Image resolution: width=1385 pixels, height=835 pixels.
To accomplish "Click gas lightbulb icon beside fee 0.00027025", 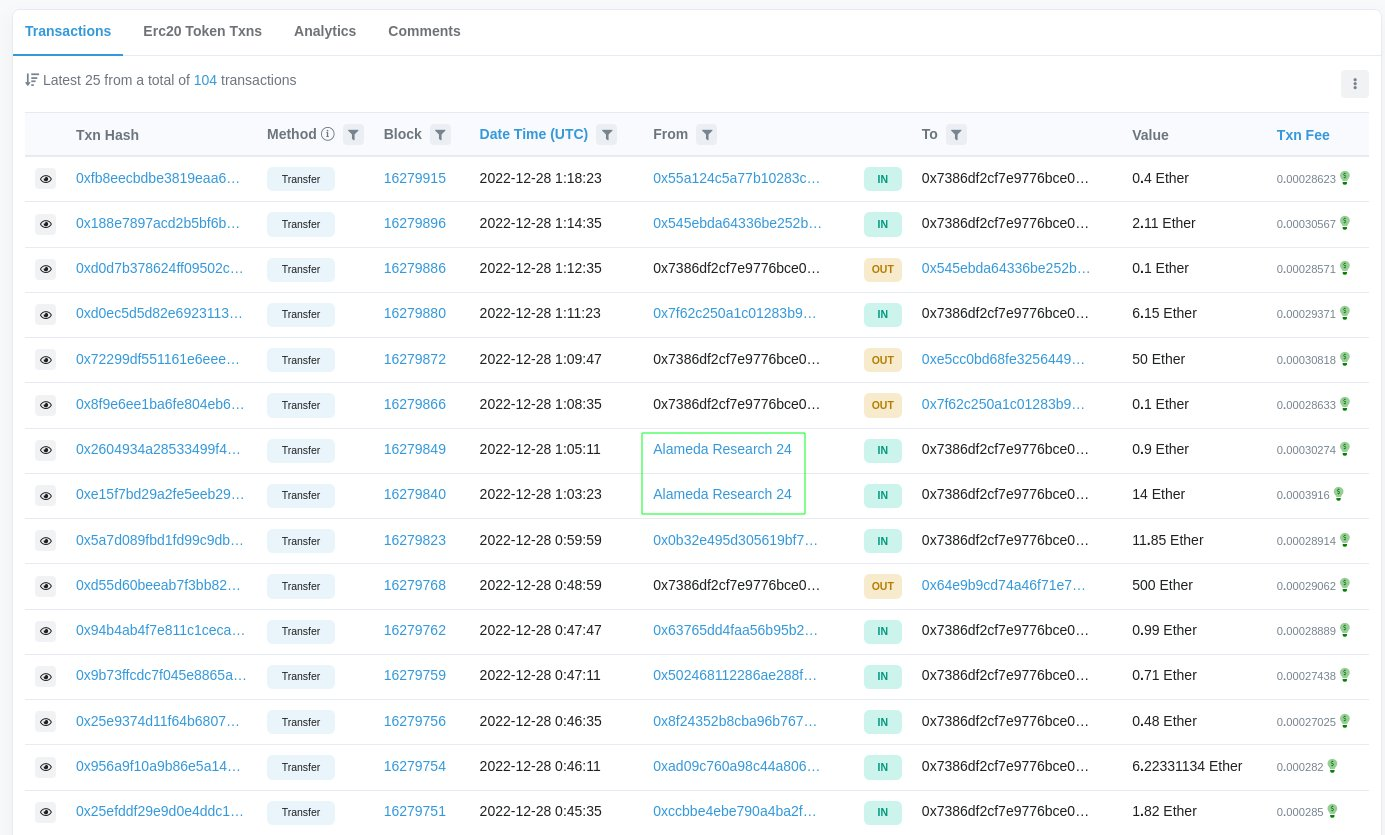I will tap(1345, 720).
